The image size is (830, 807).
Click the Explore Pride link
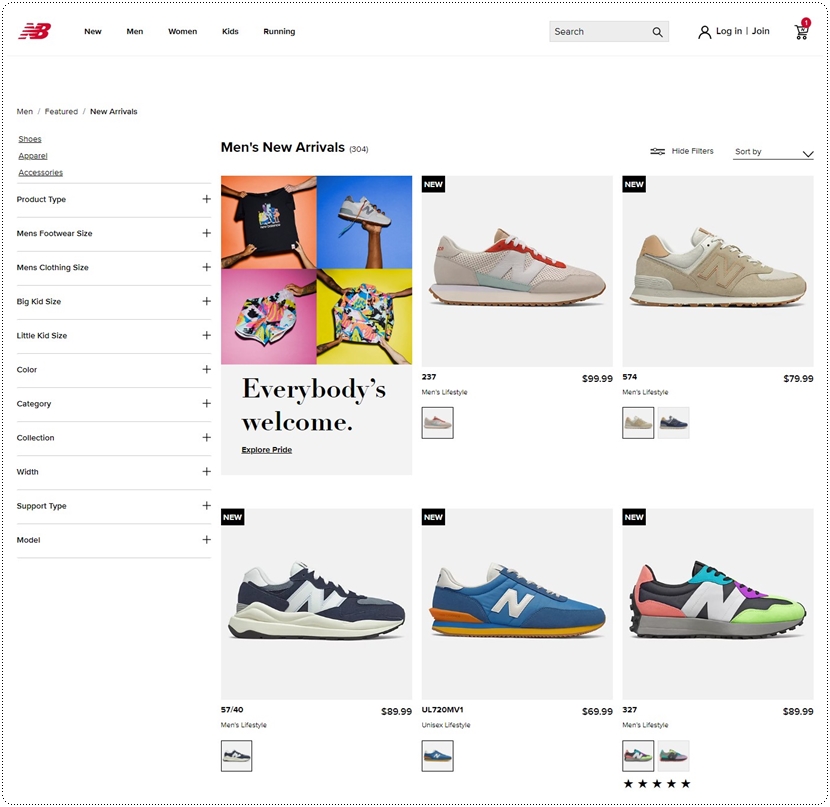(267, 450)
